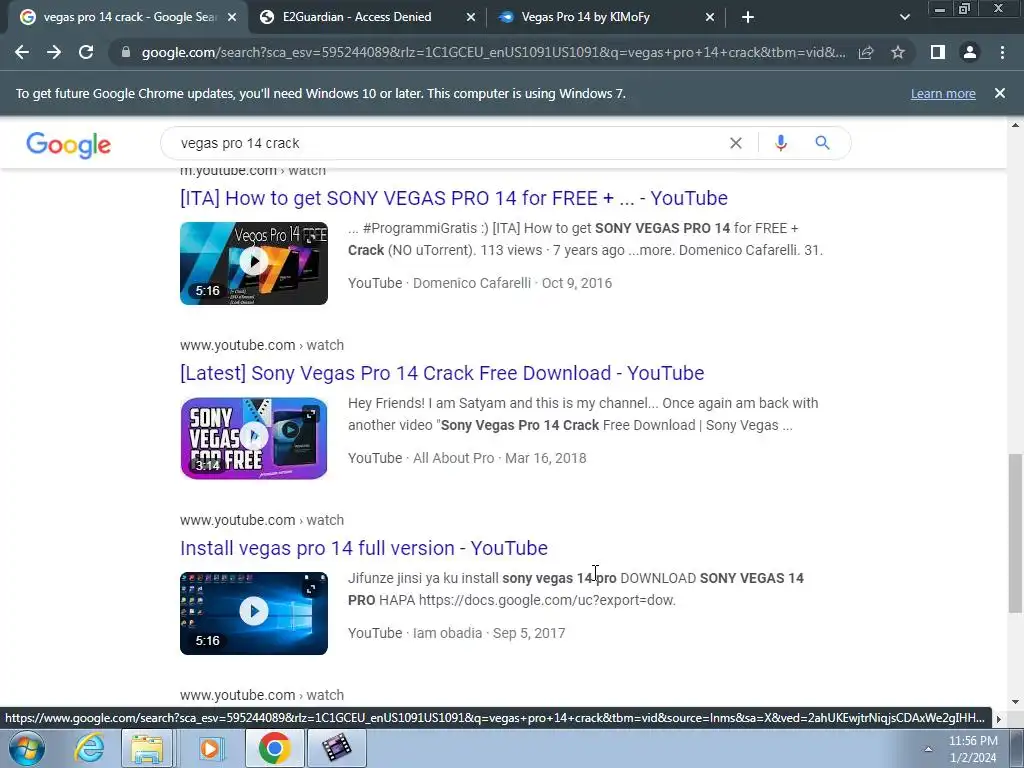Select Chrome icon in the taskbar

(274, 748)
